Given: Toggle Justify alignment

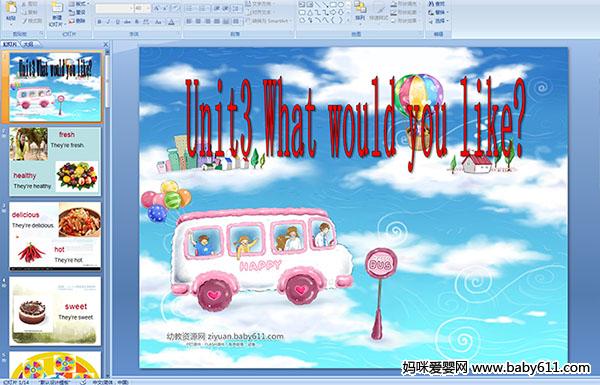Looking at the screenshot, I should pyautogui.click(x=217, y=21).
